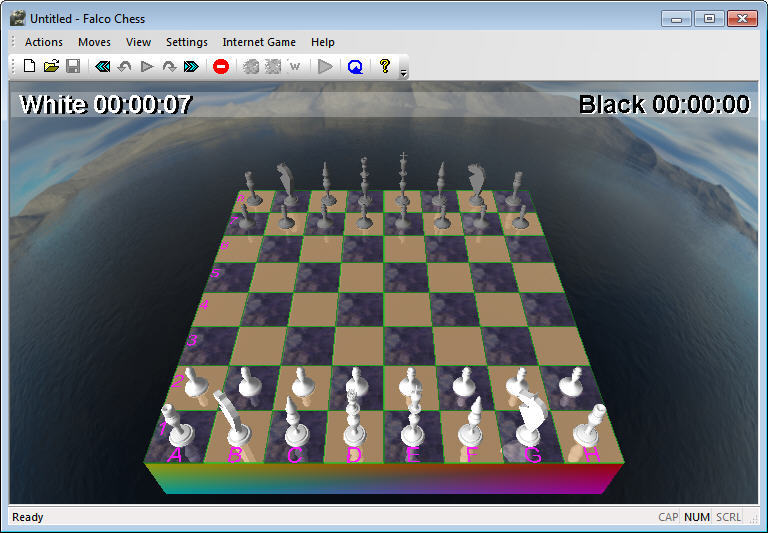This screenshot has height=533, width=768.
Task: Click the E4 square on the board
Action: pyautogui.click(x=406, y=310)
